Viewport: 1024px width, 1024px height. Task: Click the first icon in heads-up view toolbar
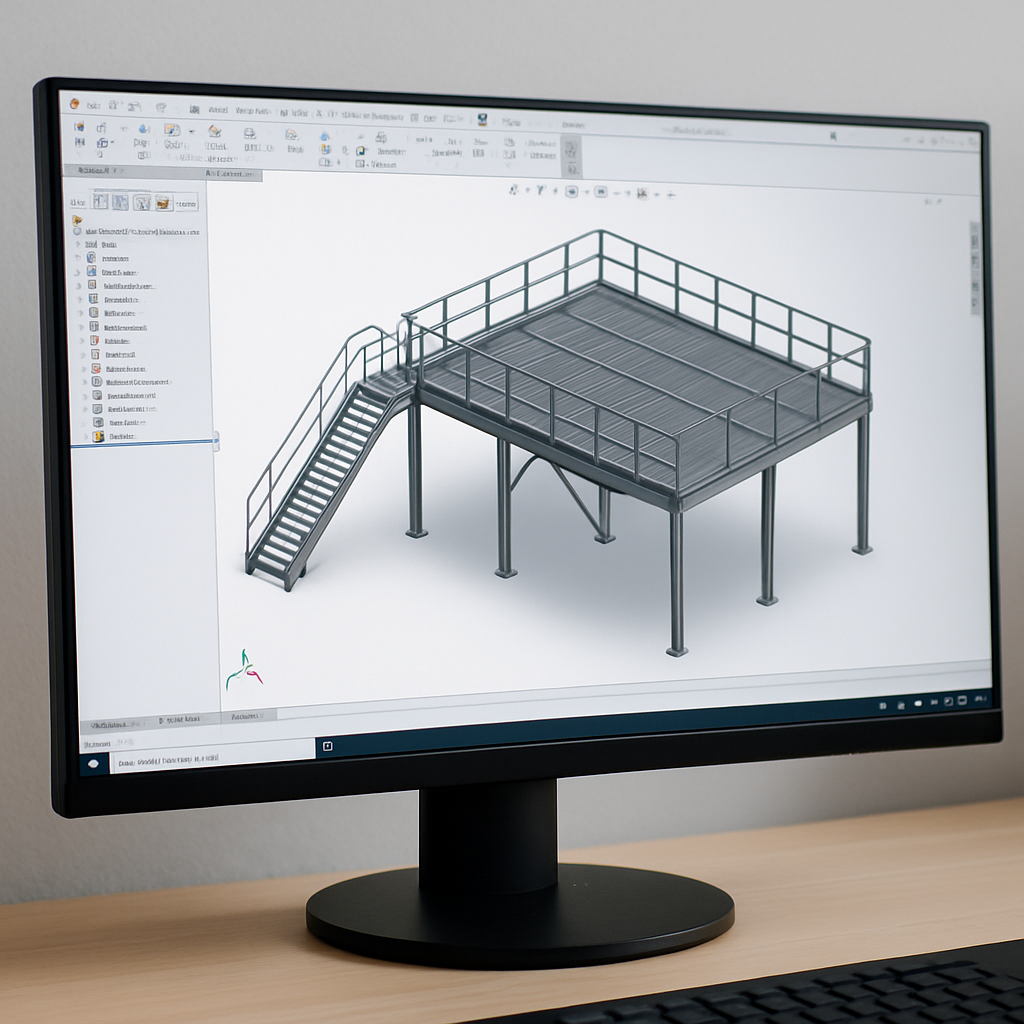click(x=514, y=189)
